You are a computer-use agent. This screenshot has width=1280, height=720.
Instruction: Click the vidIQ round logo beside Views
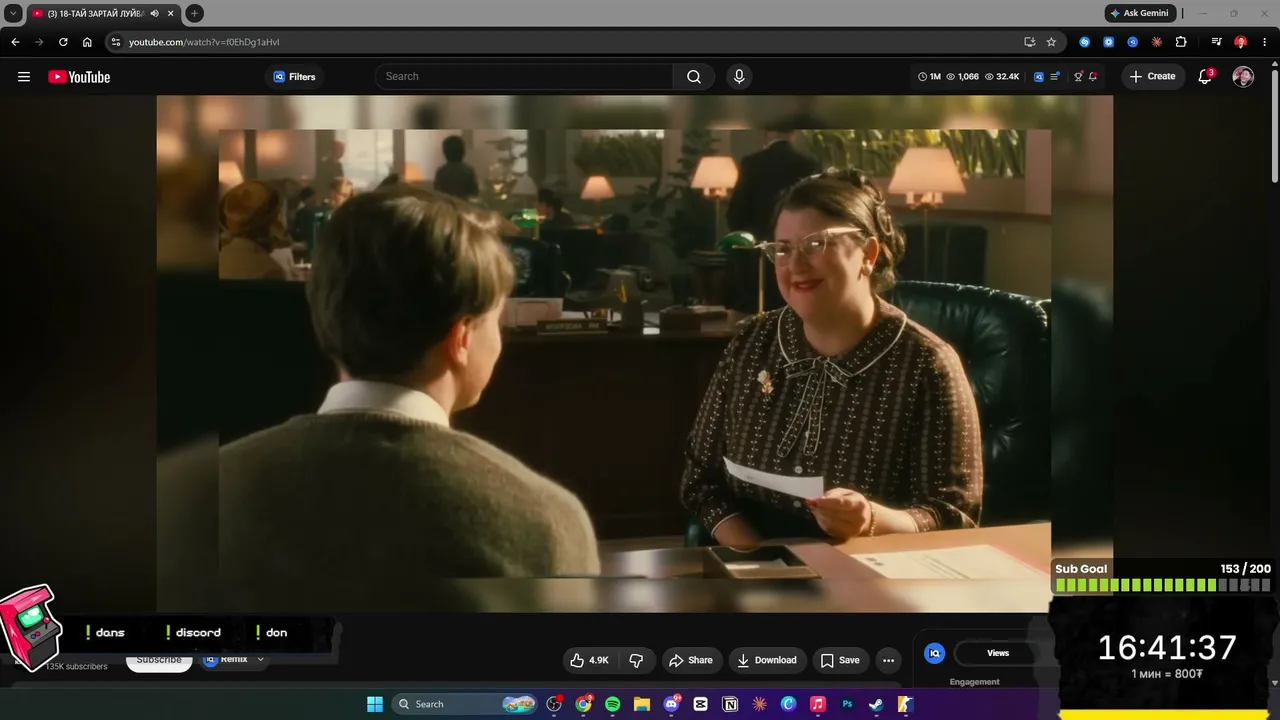tap(935, 653)
